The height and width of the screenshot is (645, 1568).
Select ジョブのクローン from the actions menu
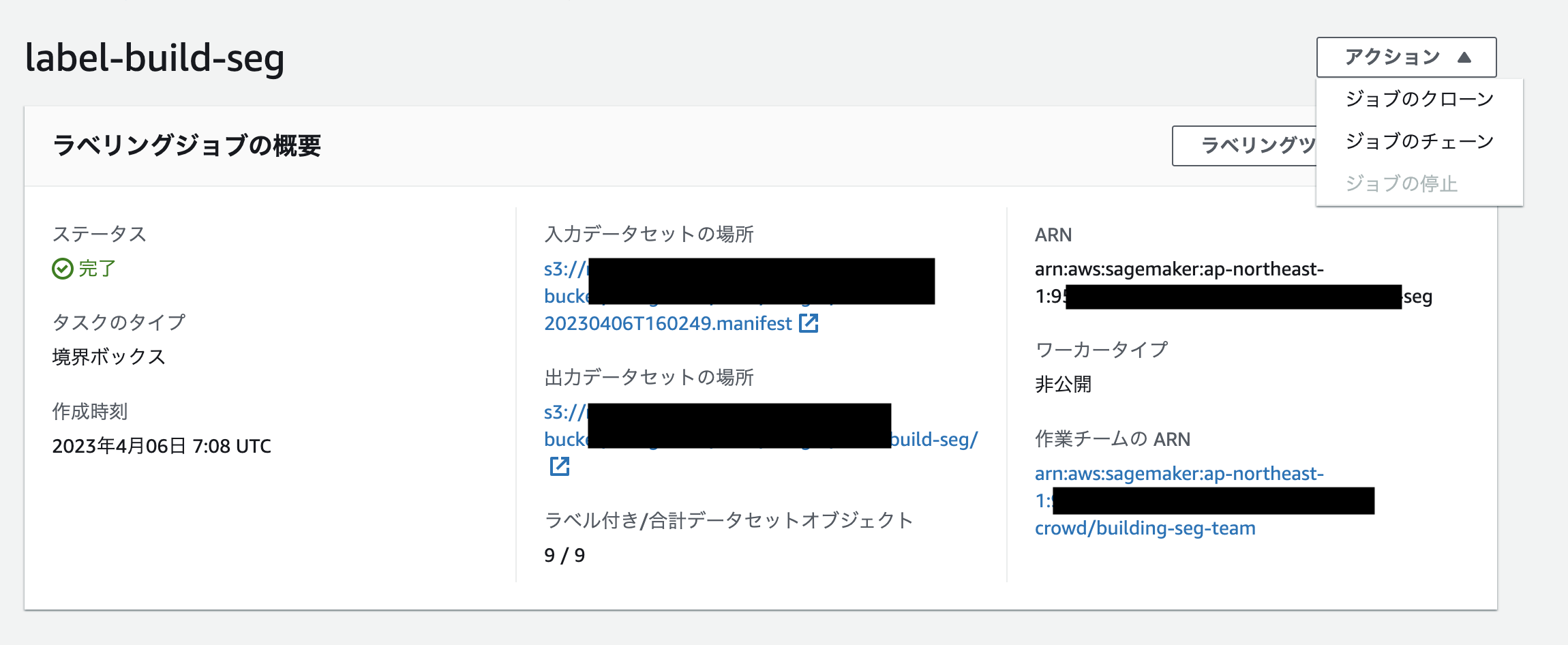pyautogui.click(x=1419, y=99)
